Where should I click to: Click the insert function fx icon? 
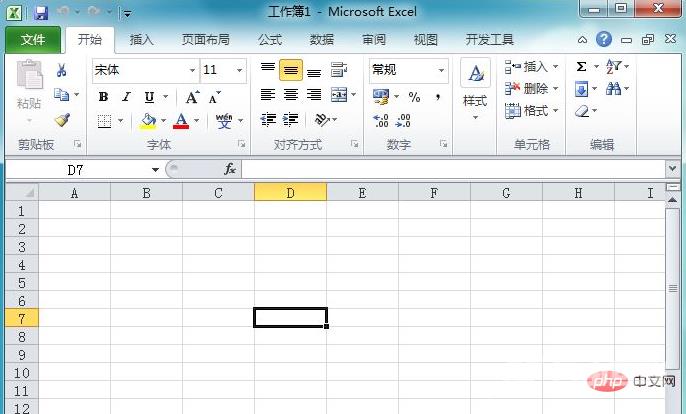229,169
